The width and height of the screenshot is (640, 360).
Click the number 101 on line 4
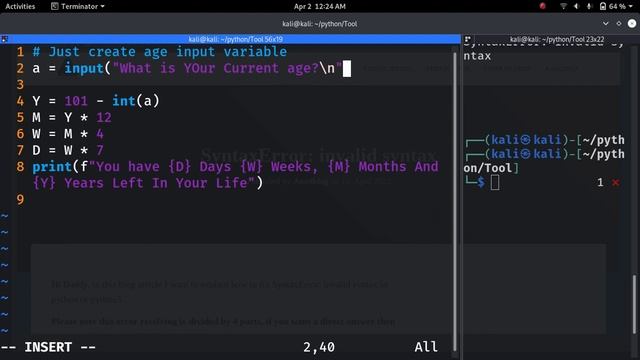76,101
